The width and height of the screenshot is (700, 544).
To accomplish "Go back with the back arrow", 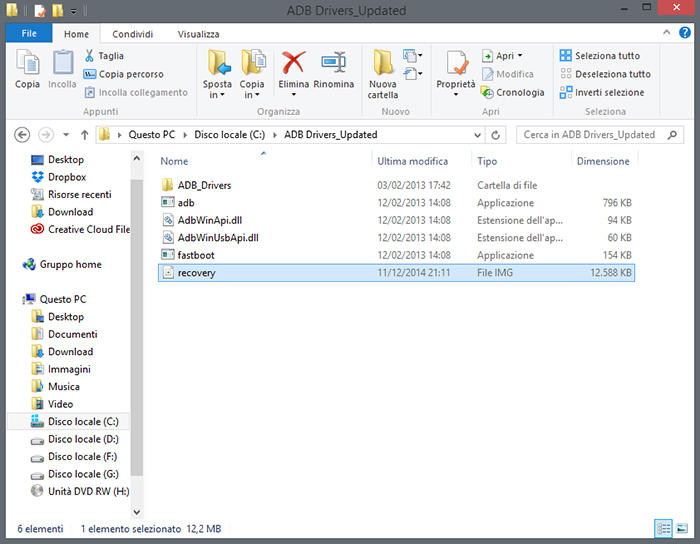I will [x=22, y=135].
